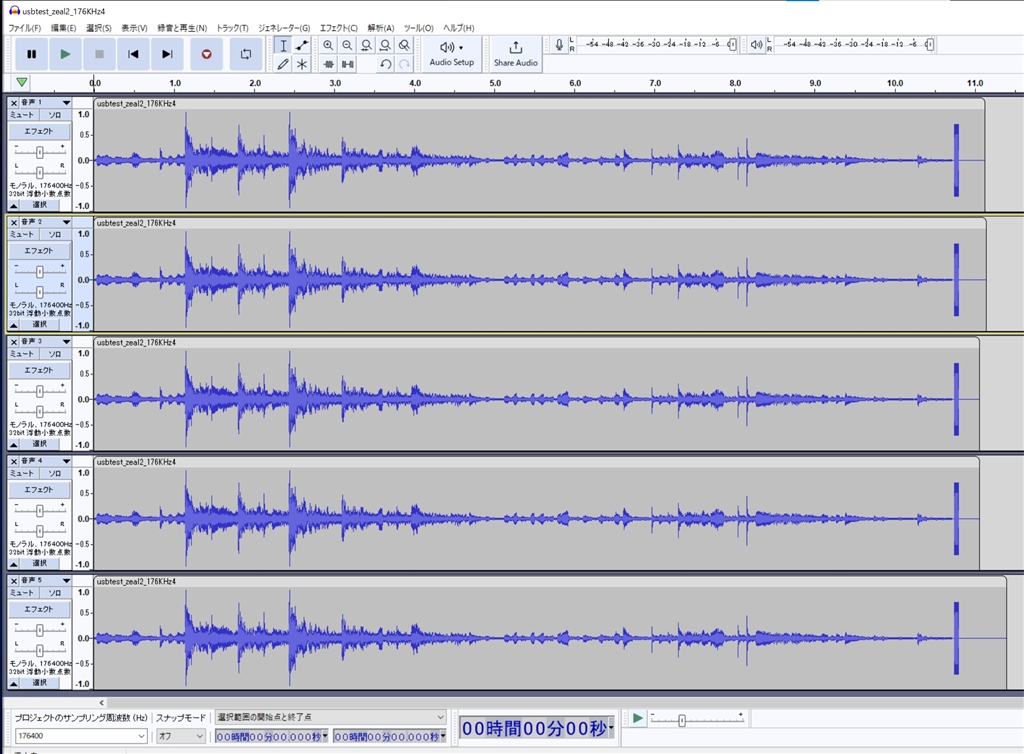1024x754 pixels.
Task: Skip to end with the transport button
Action: tap(167, 54)
